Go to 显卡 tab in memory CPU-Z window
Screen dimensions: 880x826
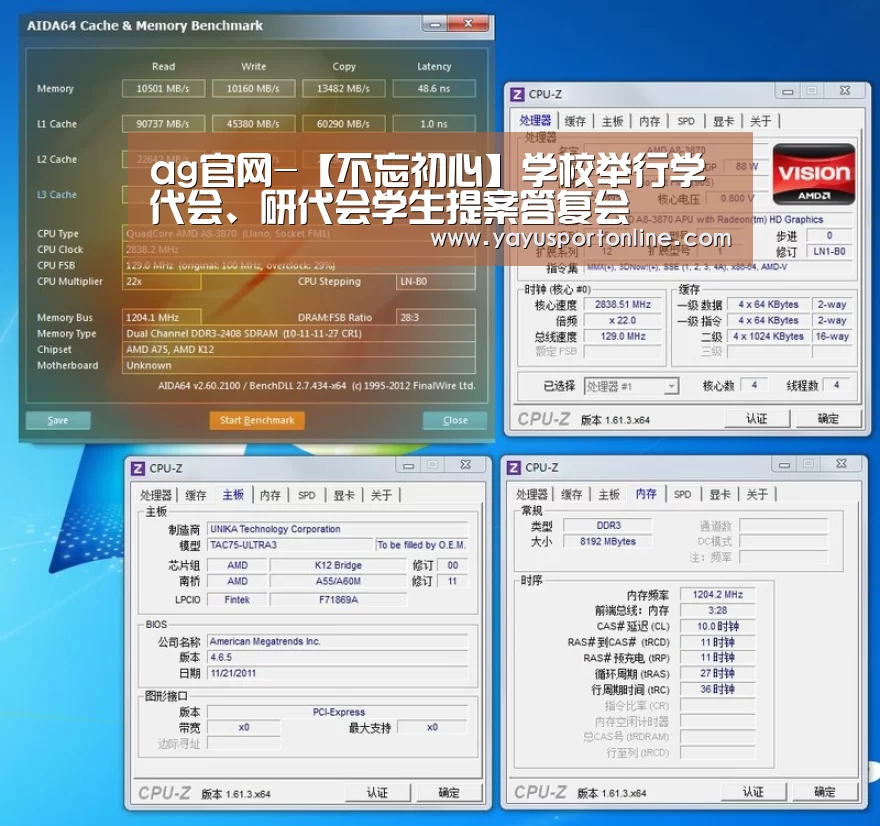[x=719, y=494]
